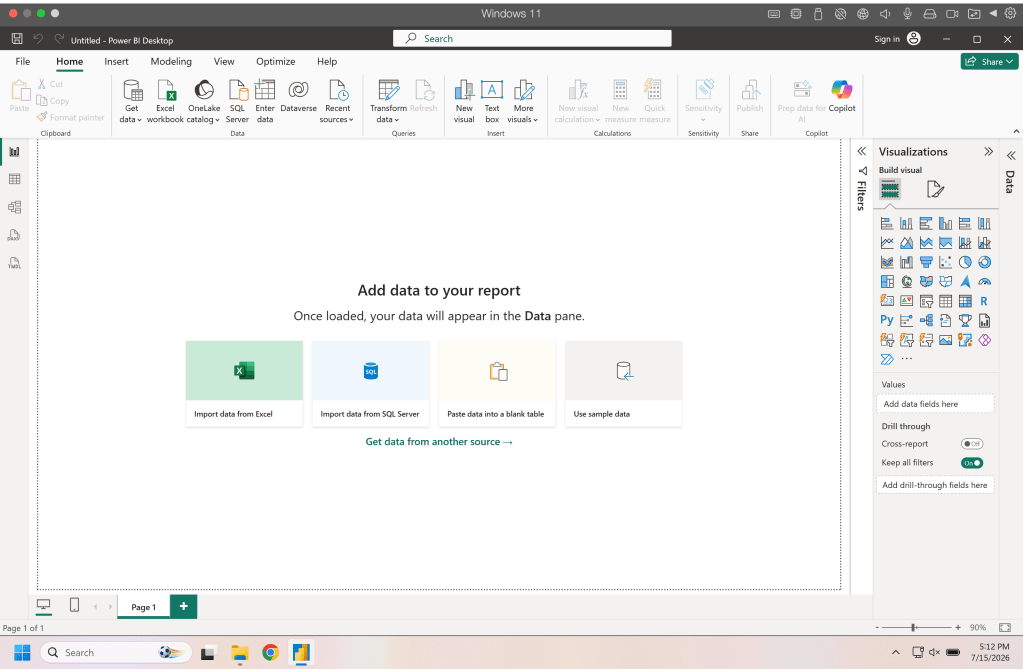Turn off the Keep all filters toggle
This screenshot has height=669, width=1023.
971,463
